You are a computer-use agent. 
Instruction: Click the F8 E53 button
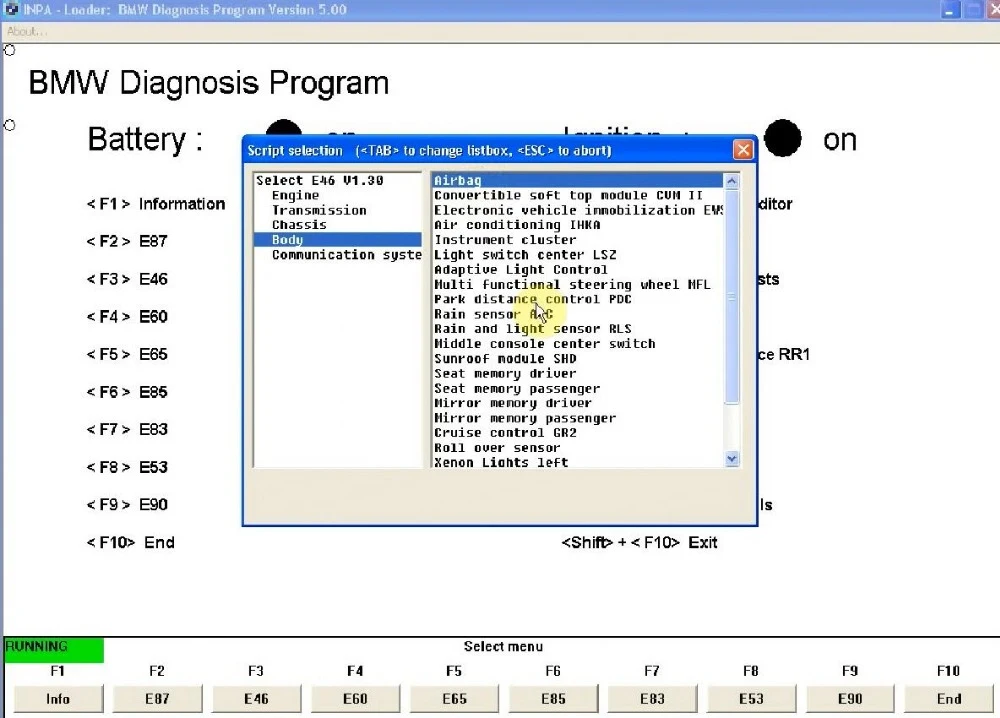coord(751,699)
